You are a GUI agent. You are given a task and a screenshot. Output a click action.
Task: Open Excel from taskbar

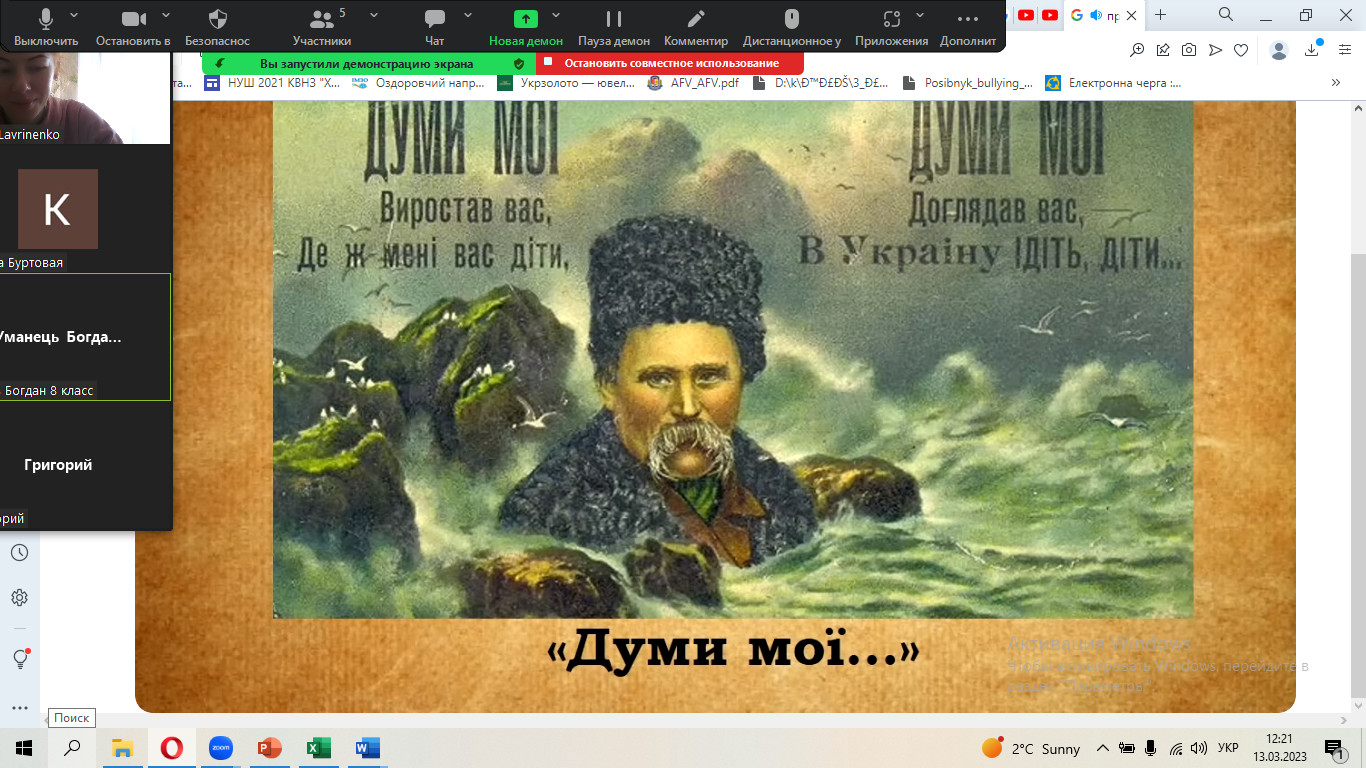(x=318, y=748)
